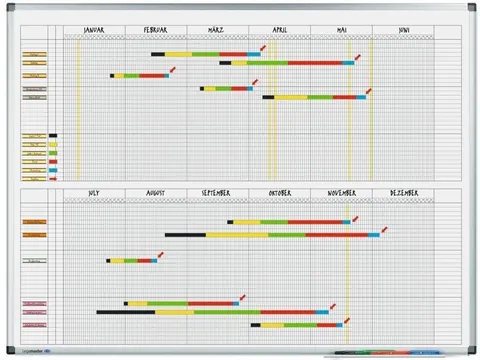The image size is (480, 360).
Task: Click the first orange row label in bottom planner
Action: pyautogui.click(x=34, y=222)
